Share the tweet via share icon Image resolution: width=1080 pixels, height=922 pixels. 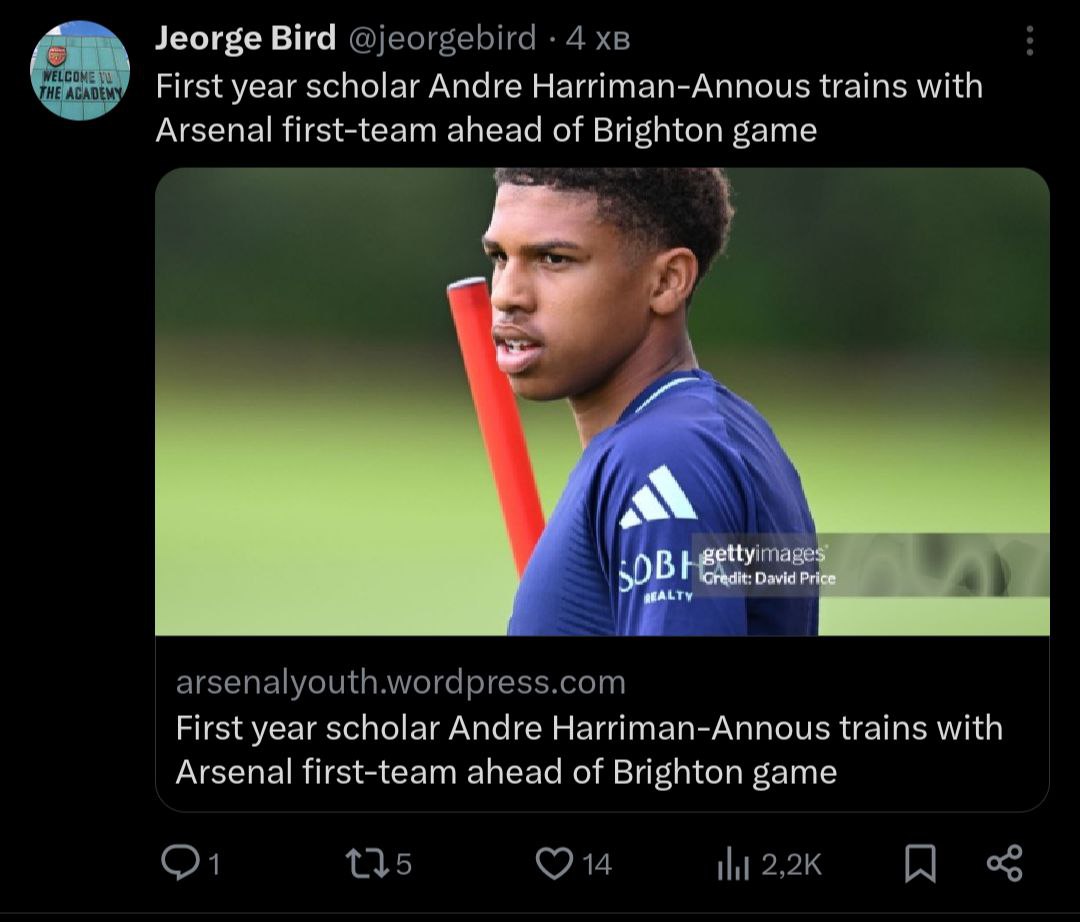click(x=1004, y=864)
